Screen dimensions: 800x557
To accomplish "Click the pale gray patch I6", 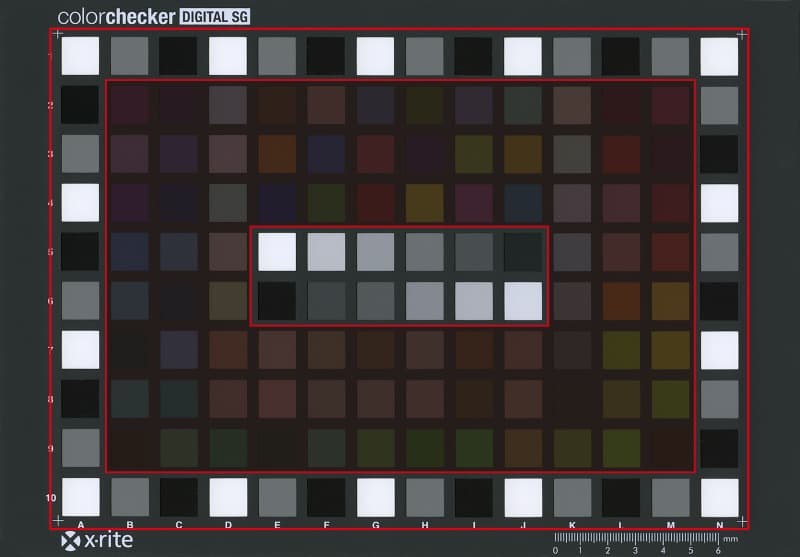I will (474, 301).
